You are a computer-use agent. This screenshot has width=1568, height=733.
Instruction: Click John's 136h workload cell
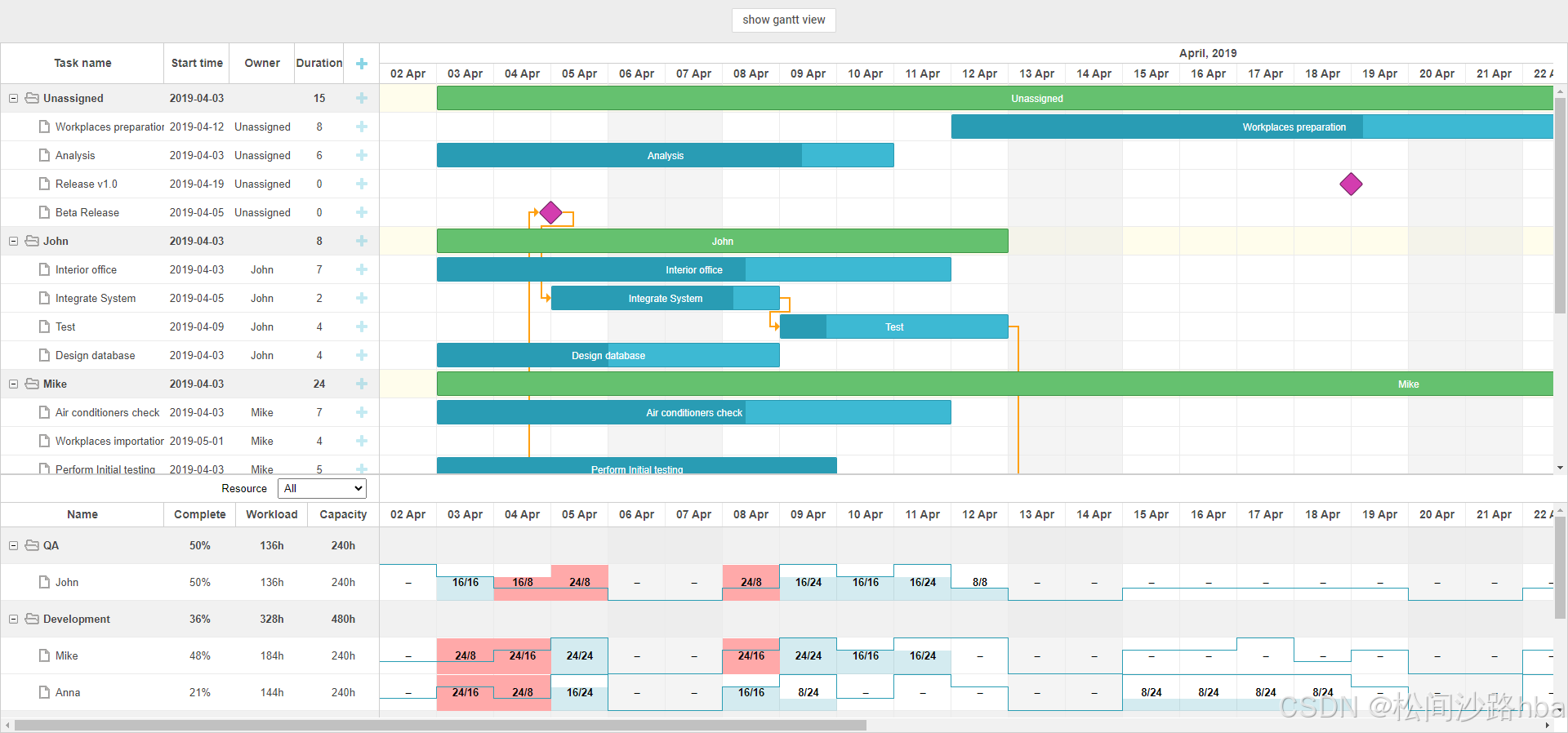pos(272,582)
